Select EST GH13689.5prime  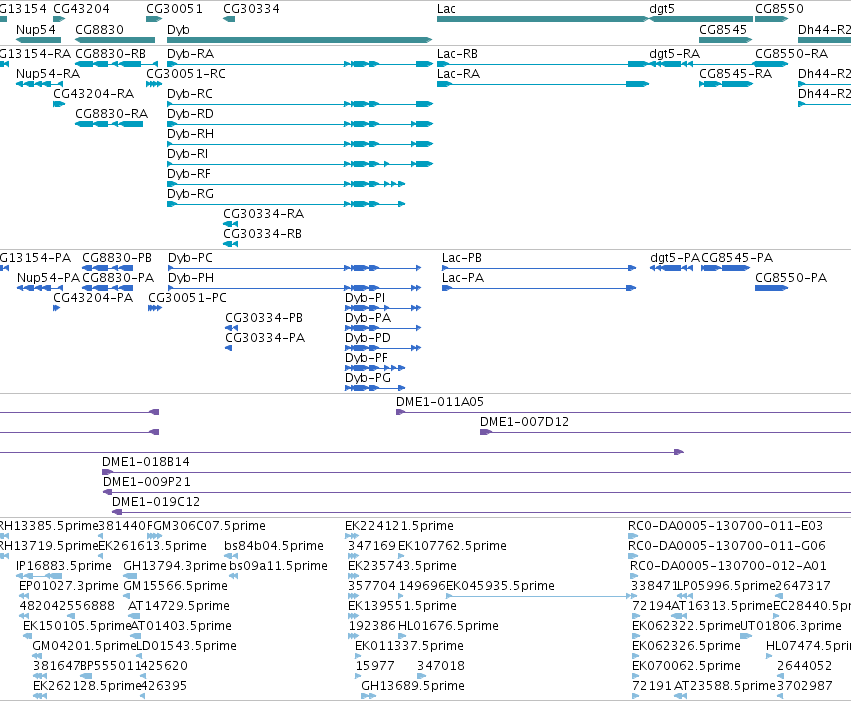pyautogui.click(x=413, y=687)
